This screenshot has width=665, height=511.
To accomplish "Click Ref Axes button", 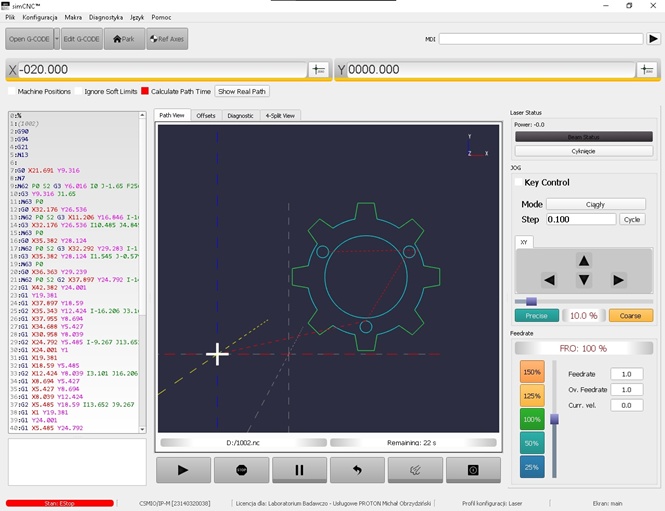I will 166,39.
